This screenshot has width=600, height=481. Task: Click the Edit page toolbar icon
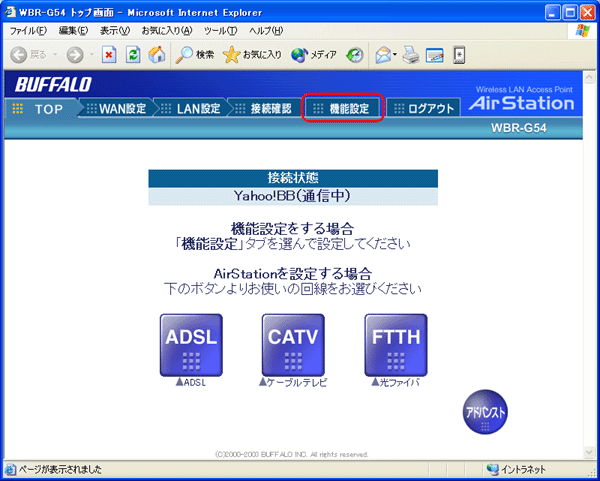(435, 56)
